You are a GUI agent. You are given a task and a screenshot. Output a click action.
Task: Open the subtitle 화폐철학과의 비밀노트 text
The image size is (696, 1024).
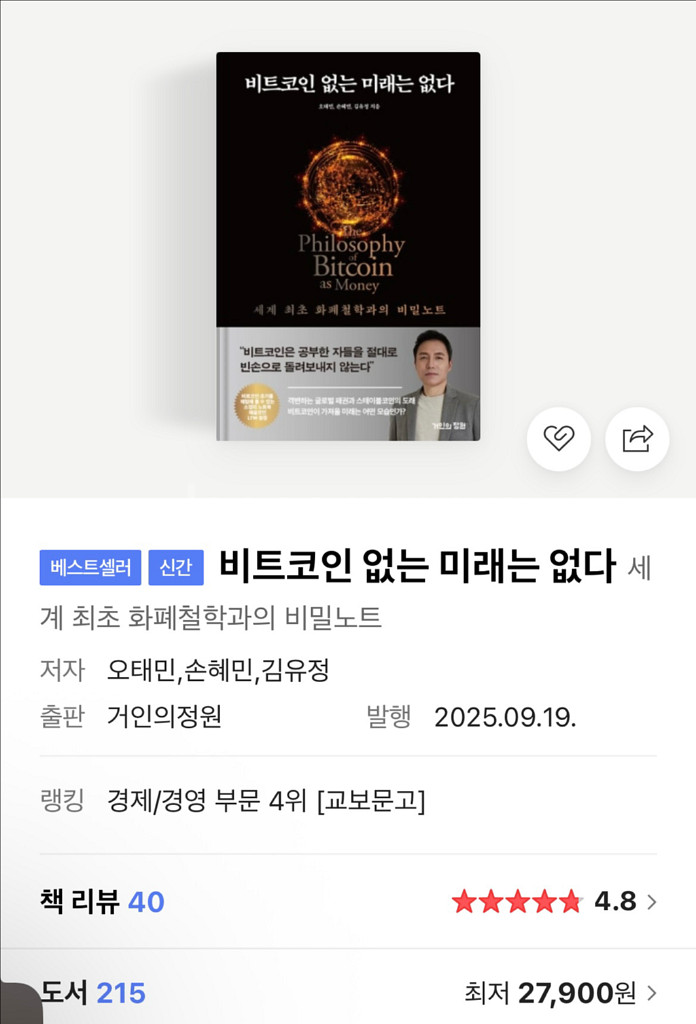tap(255, 617)
